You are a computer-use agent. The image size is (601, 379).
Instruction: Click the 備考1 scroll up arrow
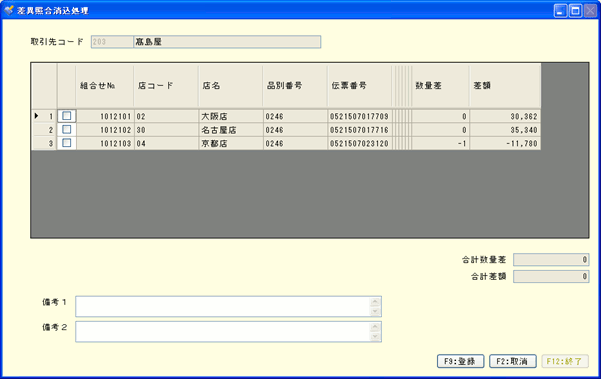pos(375,302)
